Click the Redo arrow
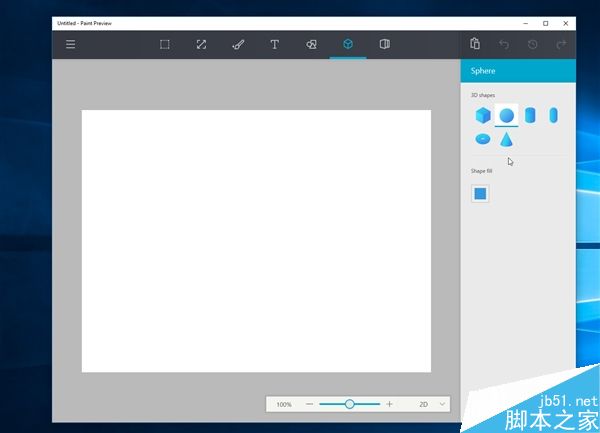The width and height of the screenshot is (600, 433). [x=561, y=45]
